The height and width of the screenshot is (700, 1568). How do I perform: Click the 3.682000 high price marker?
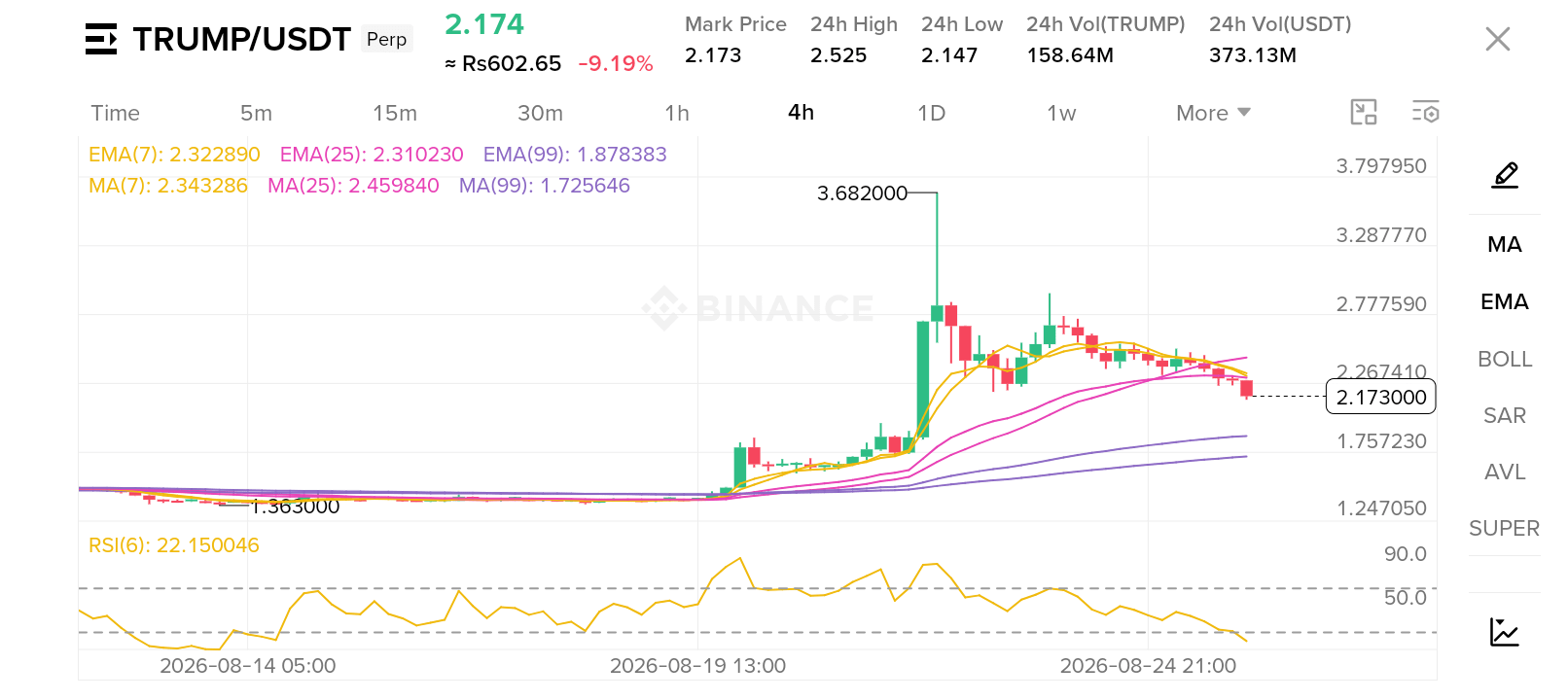pos(862,193)
